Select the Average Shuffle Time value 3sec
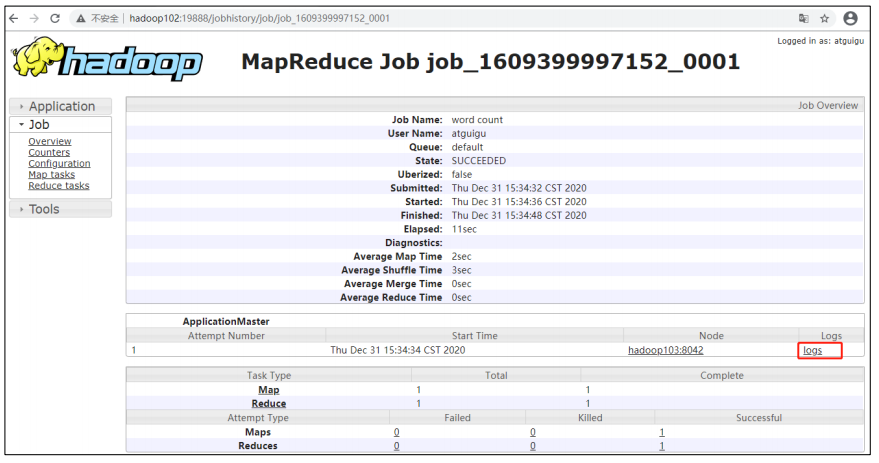 coord(461,270)
